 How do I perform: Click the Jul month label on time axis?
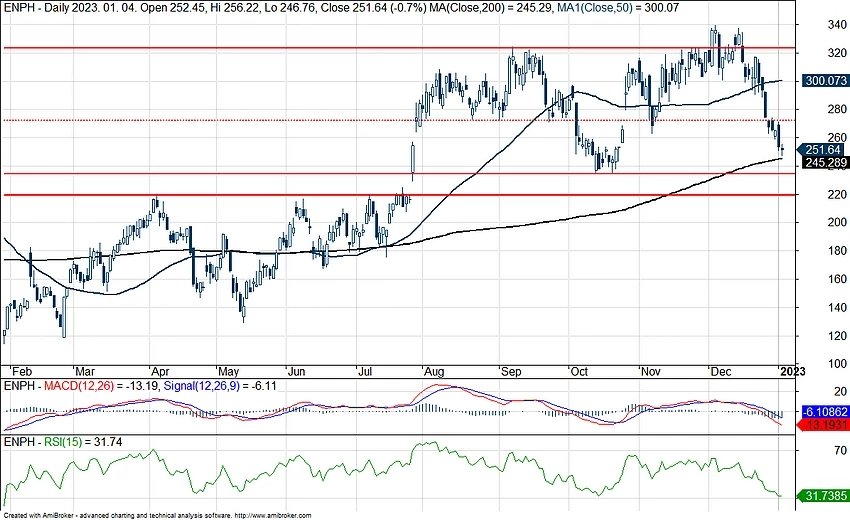pyautogui.click(x=365, y=372)
